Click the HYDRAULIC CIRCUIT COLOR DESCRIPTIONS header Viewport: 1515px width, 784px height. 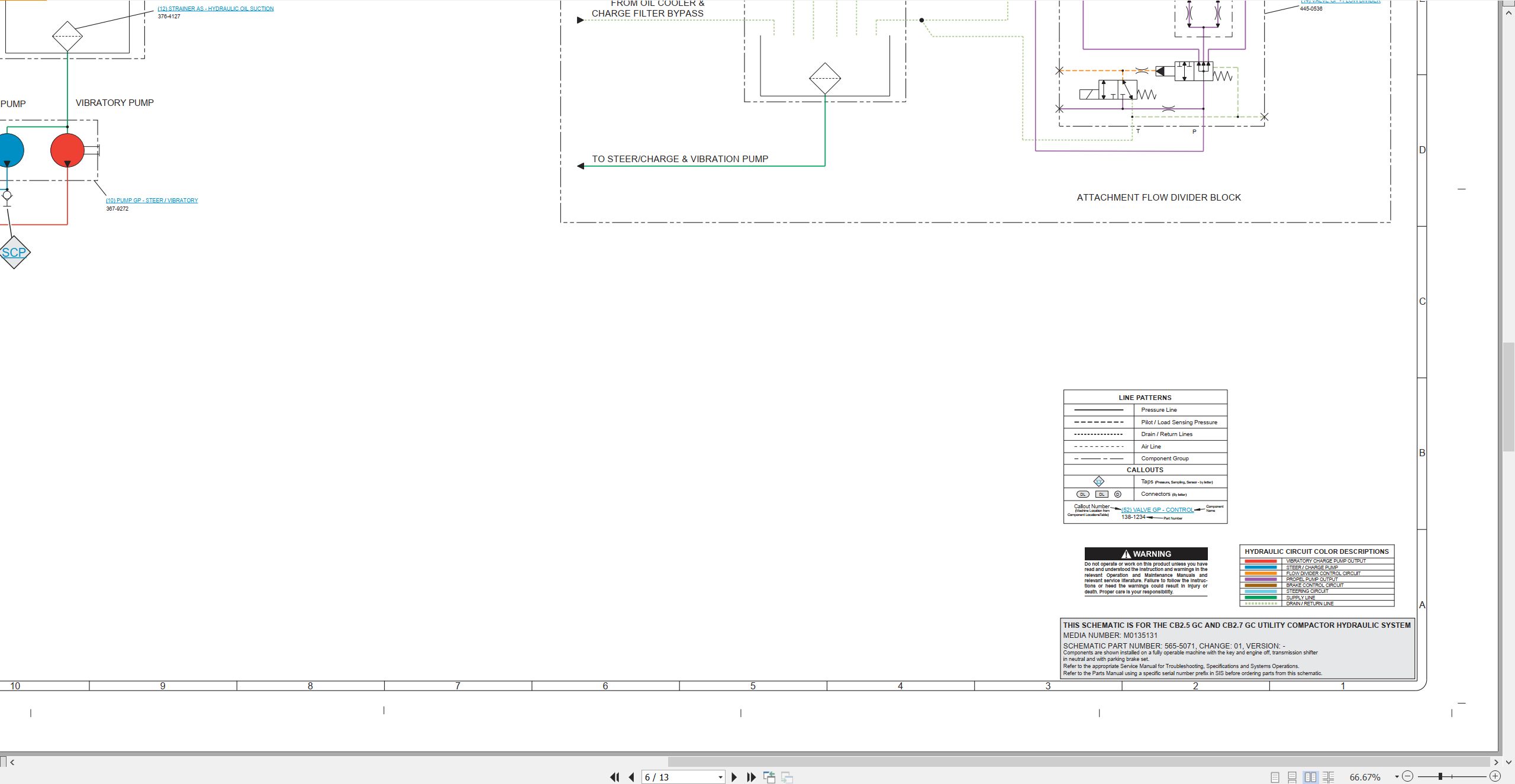click(x=1317, y=551)
